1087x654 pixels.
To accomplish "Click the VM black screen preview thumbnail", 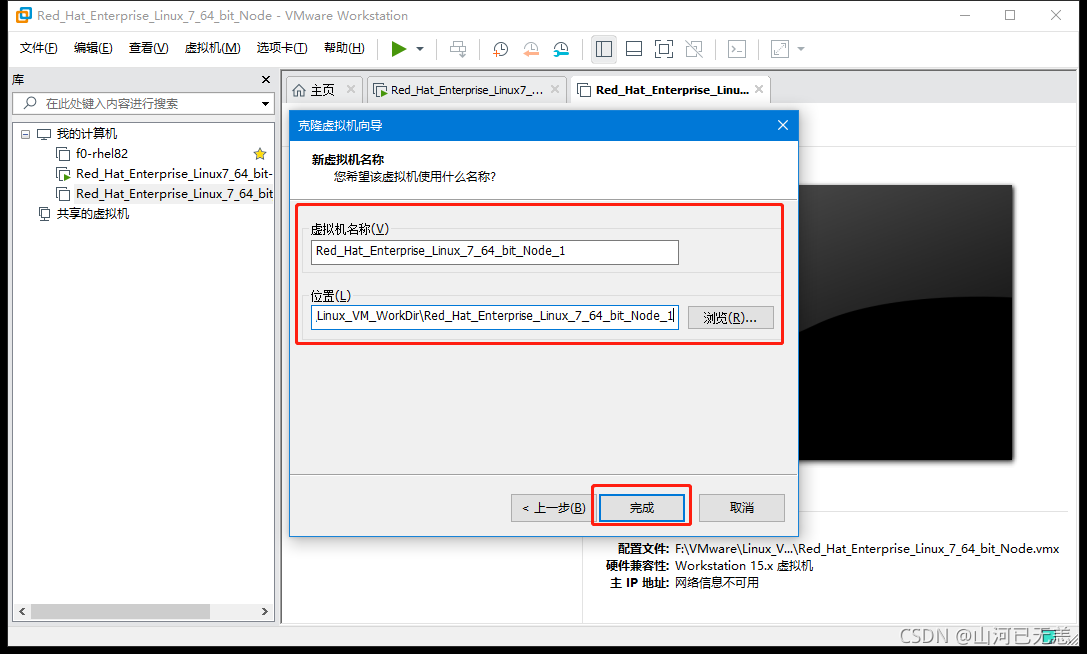I will pyautogui.click(x=905, y=322).
